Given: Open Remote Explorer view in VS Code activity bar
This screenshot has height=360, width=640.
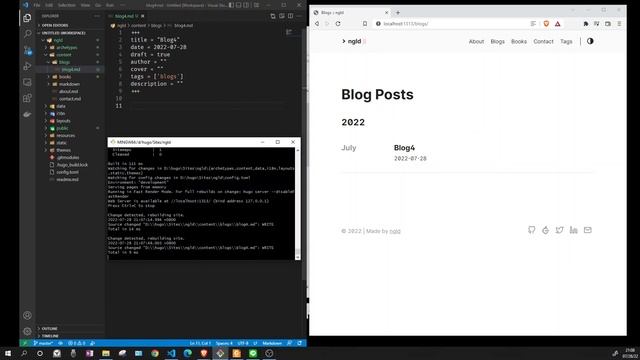Looking at the screenshot, I should tap(27, 82).
